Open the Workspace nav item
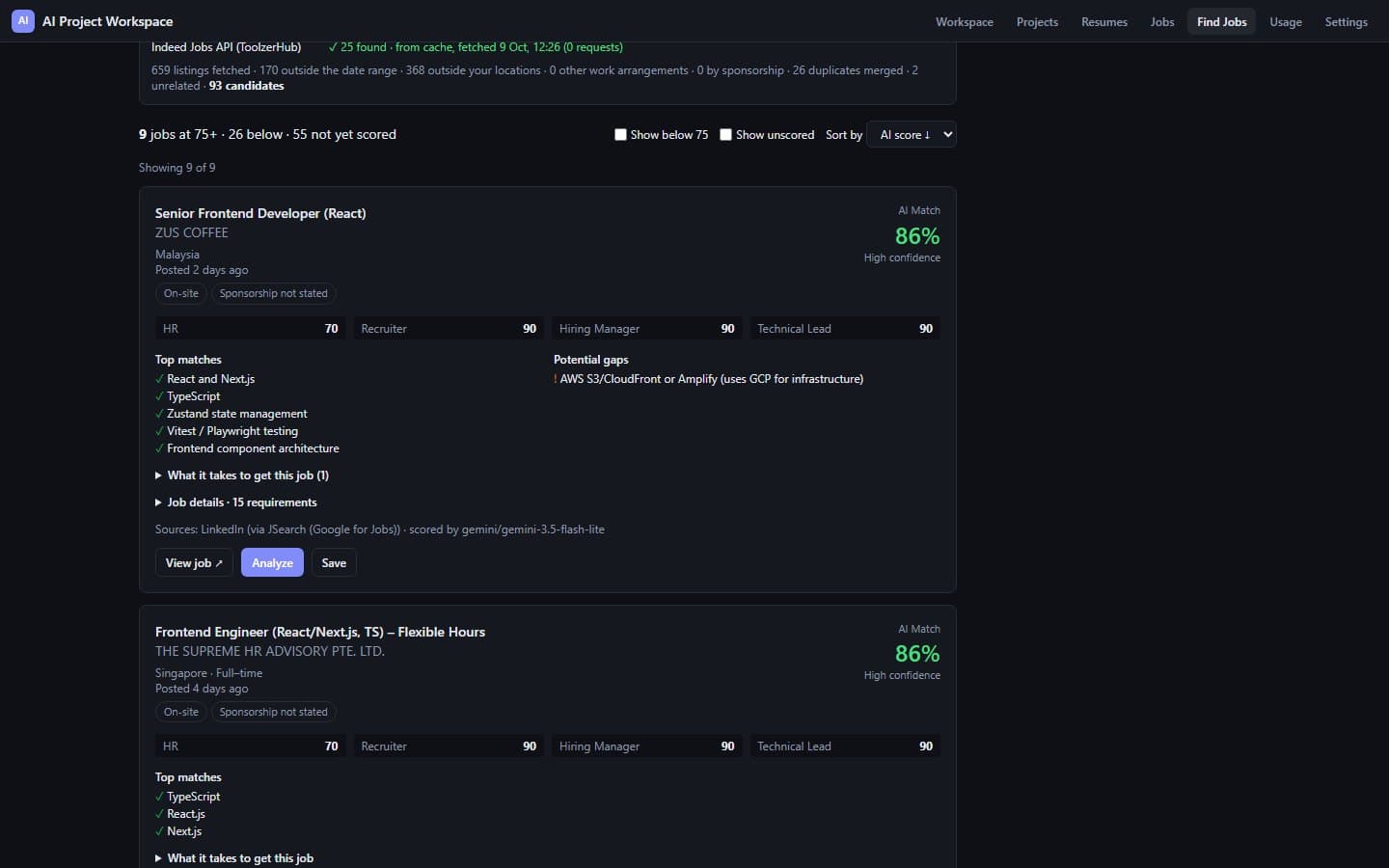Image resolution: width=1389 pixels, height=868 pixels. [964, 22]
